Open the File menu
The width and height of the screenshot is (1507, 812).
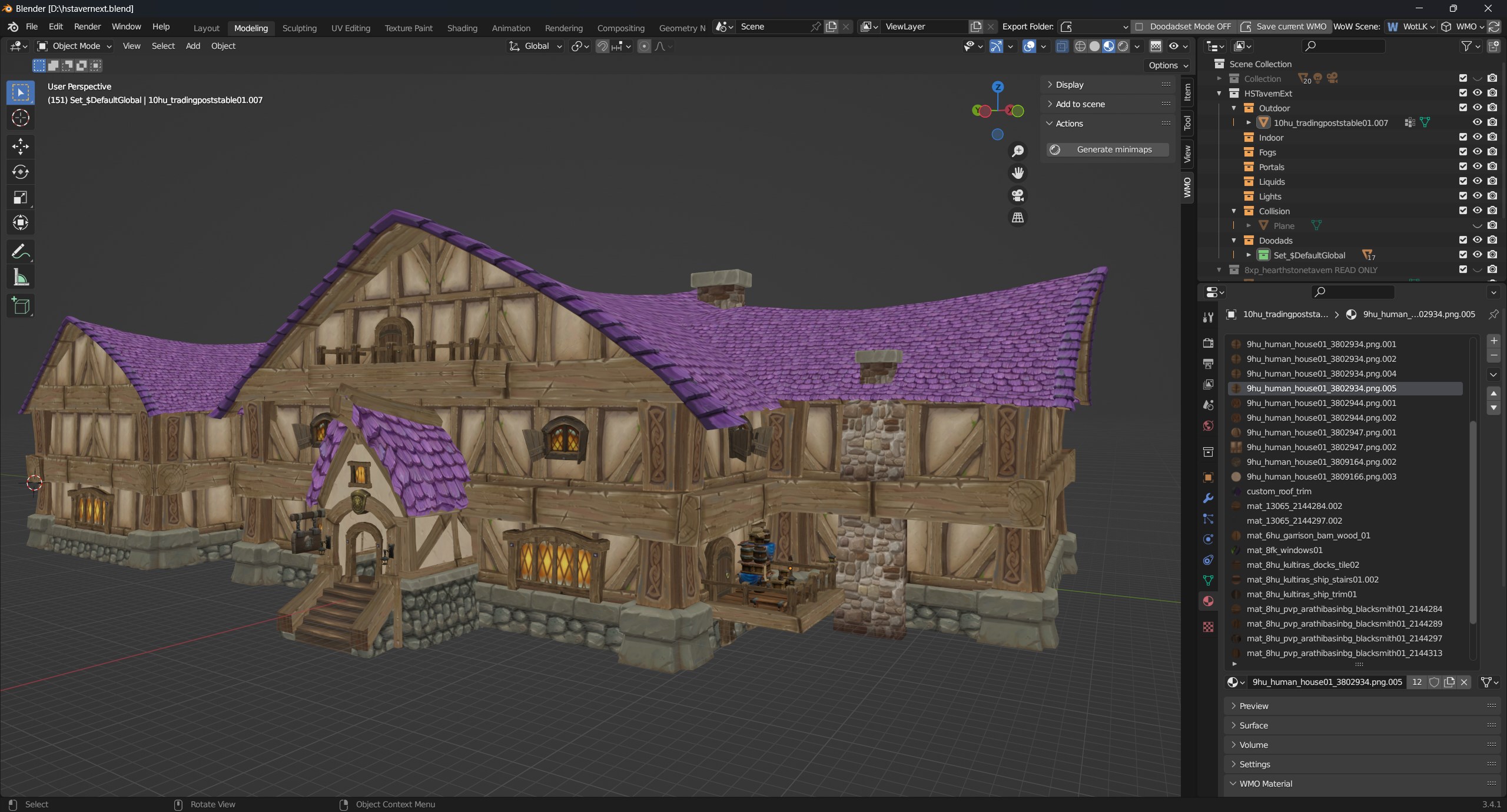pos(32,26)
